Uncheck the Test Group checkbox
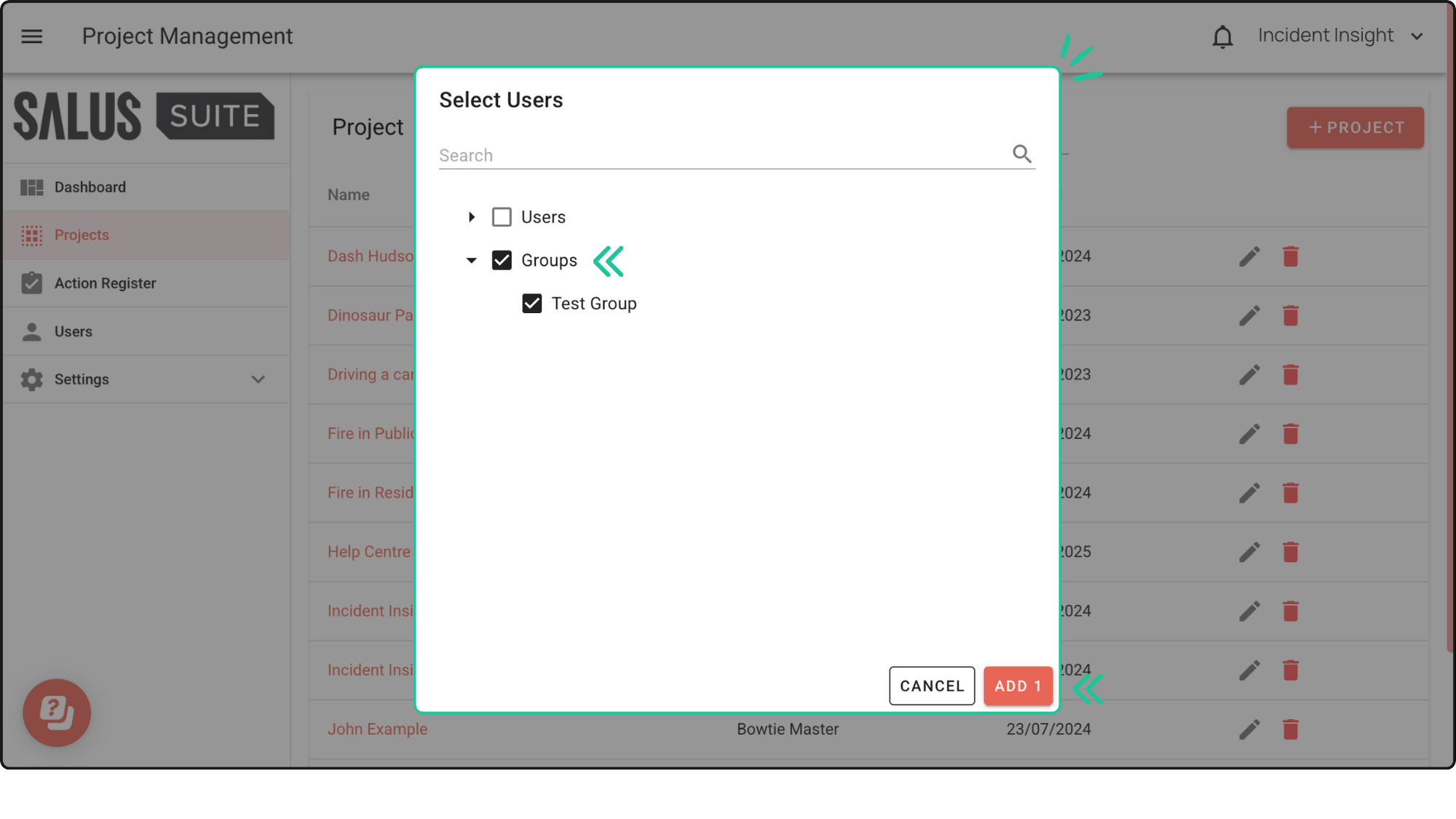Viewport: 1456px width, 819px height. (532, 304)
